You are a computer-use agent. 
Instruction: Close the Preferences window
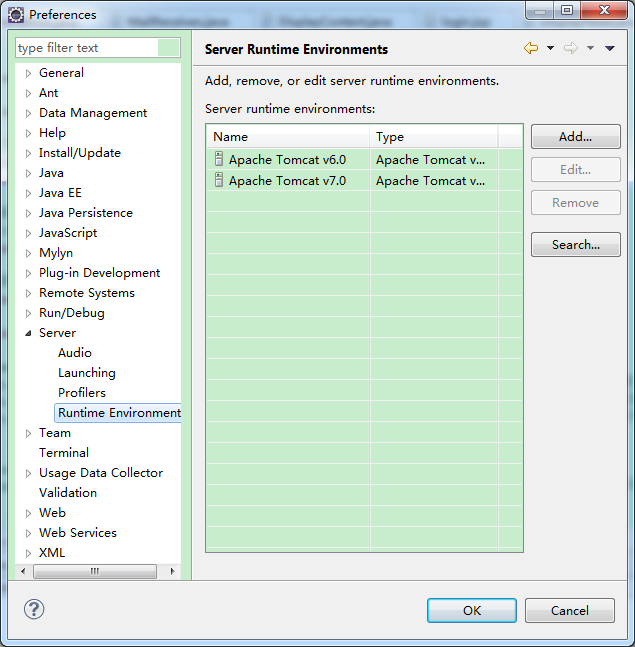coord(604,10)
